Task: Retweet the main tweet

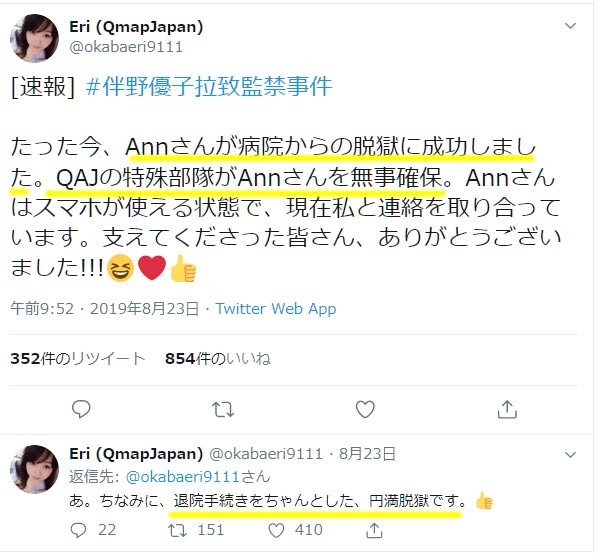Action: [223, 410]
